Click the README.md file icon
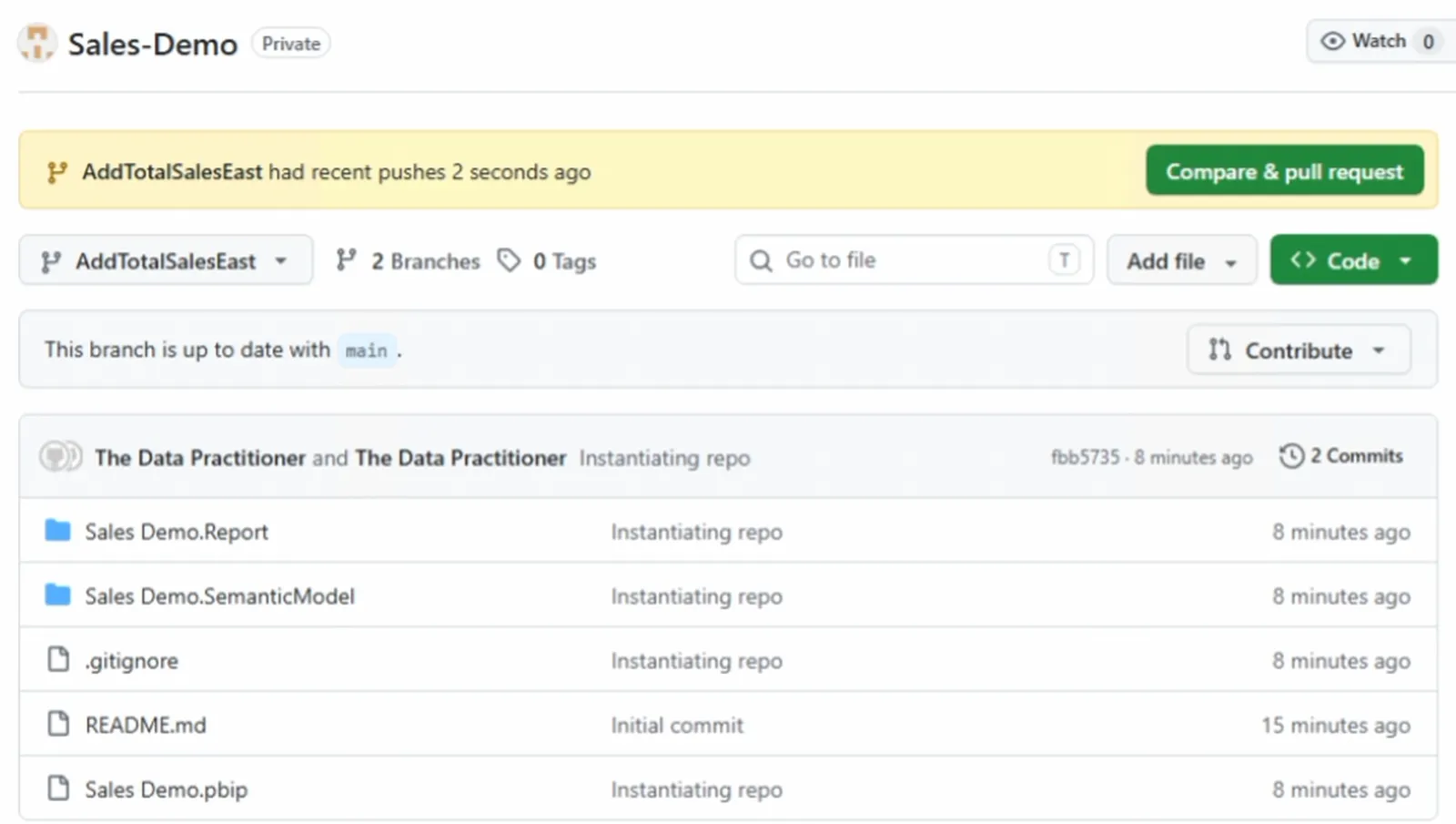Viewport: 1456px width, 824px height. point(58,724)
